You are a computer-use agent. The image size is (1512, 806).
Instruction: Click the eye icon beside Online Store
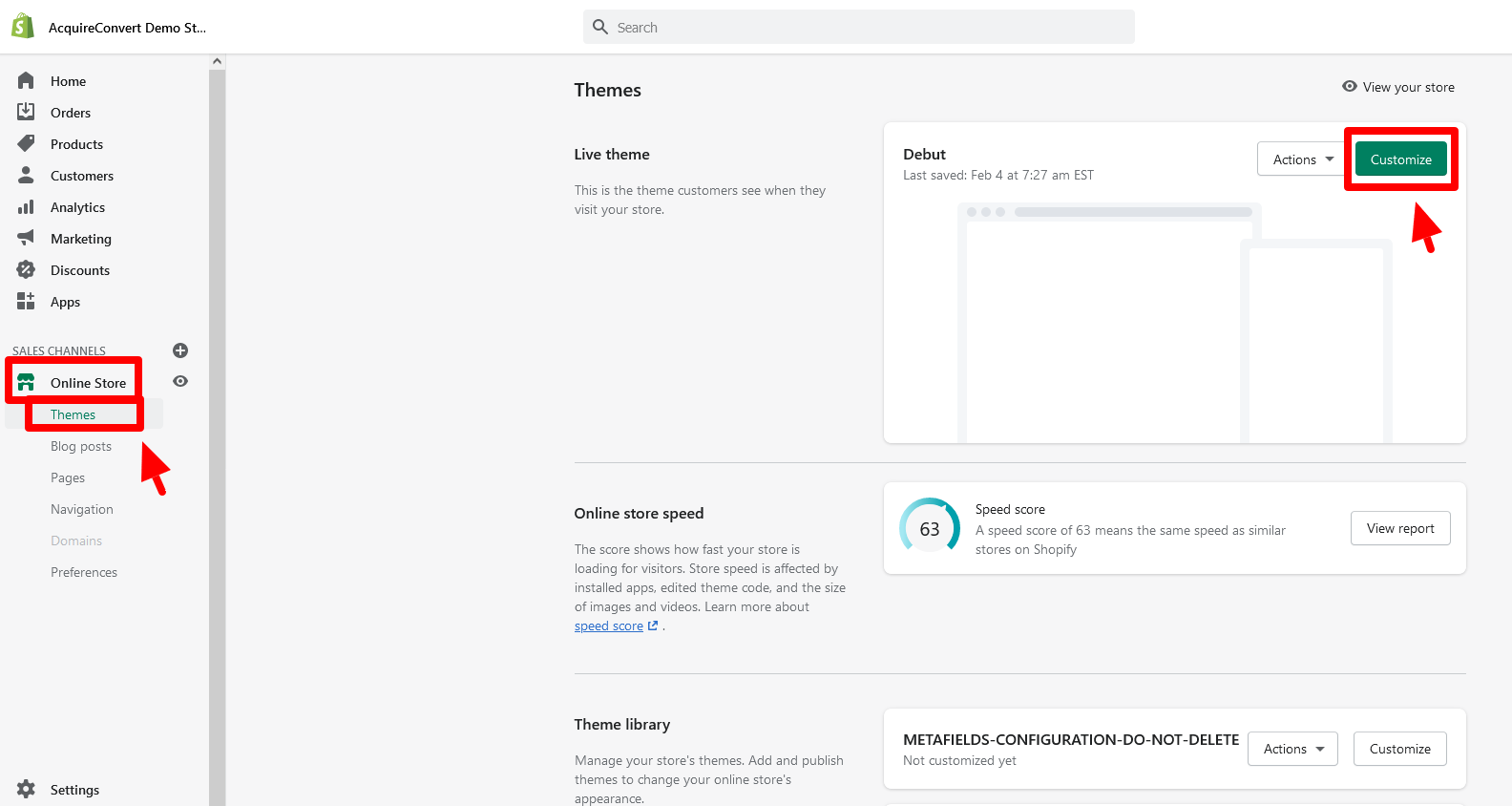(180, 382)
